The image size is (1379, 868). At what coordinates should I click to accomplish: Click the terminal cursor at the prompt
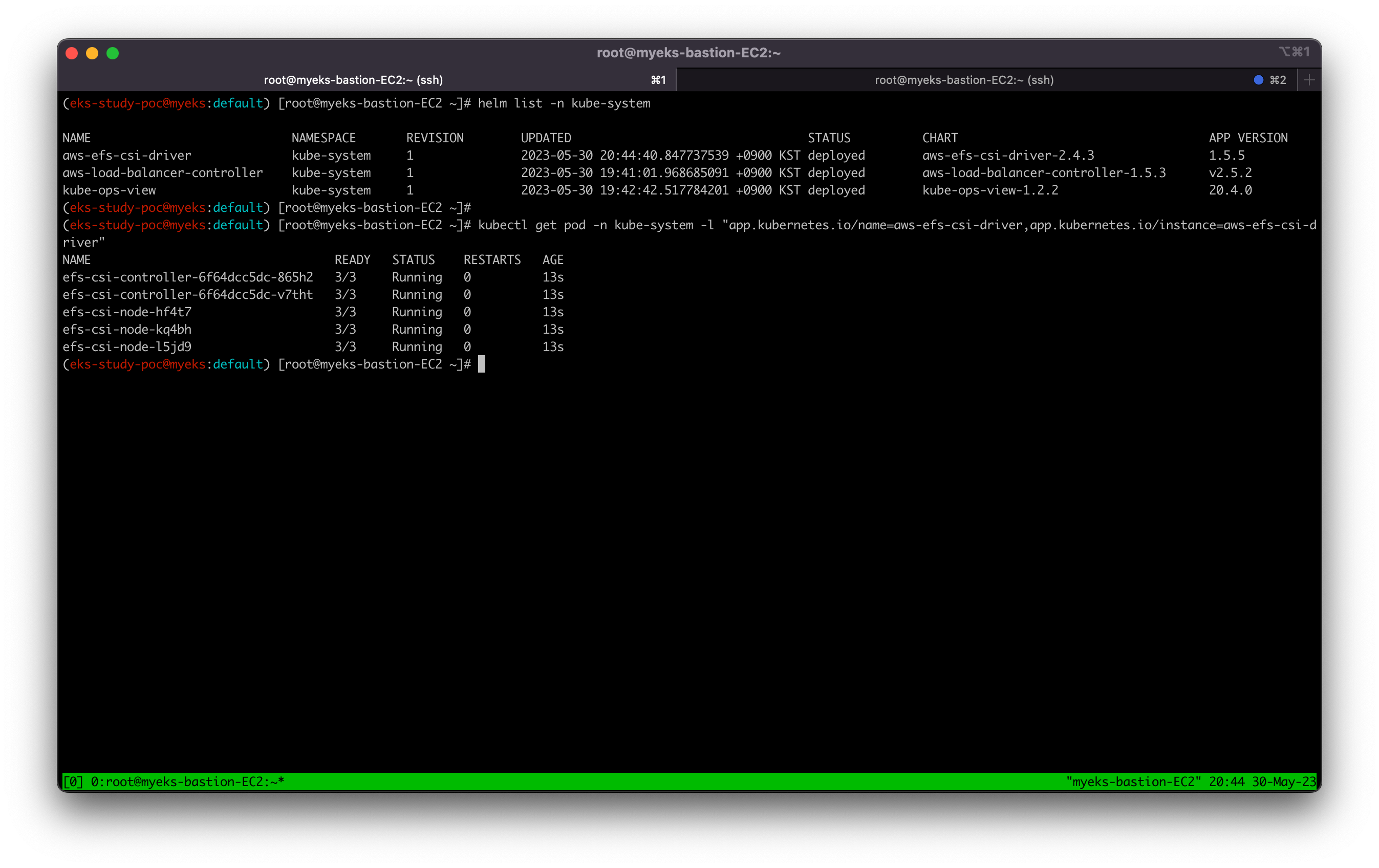click(482, 364)
